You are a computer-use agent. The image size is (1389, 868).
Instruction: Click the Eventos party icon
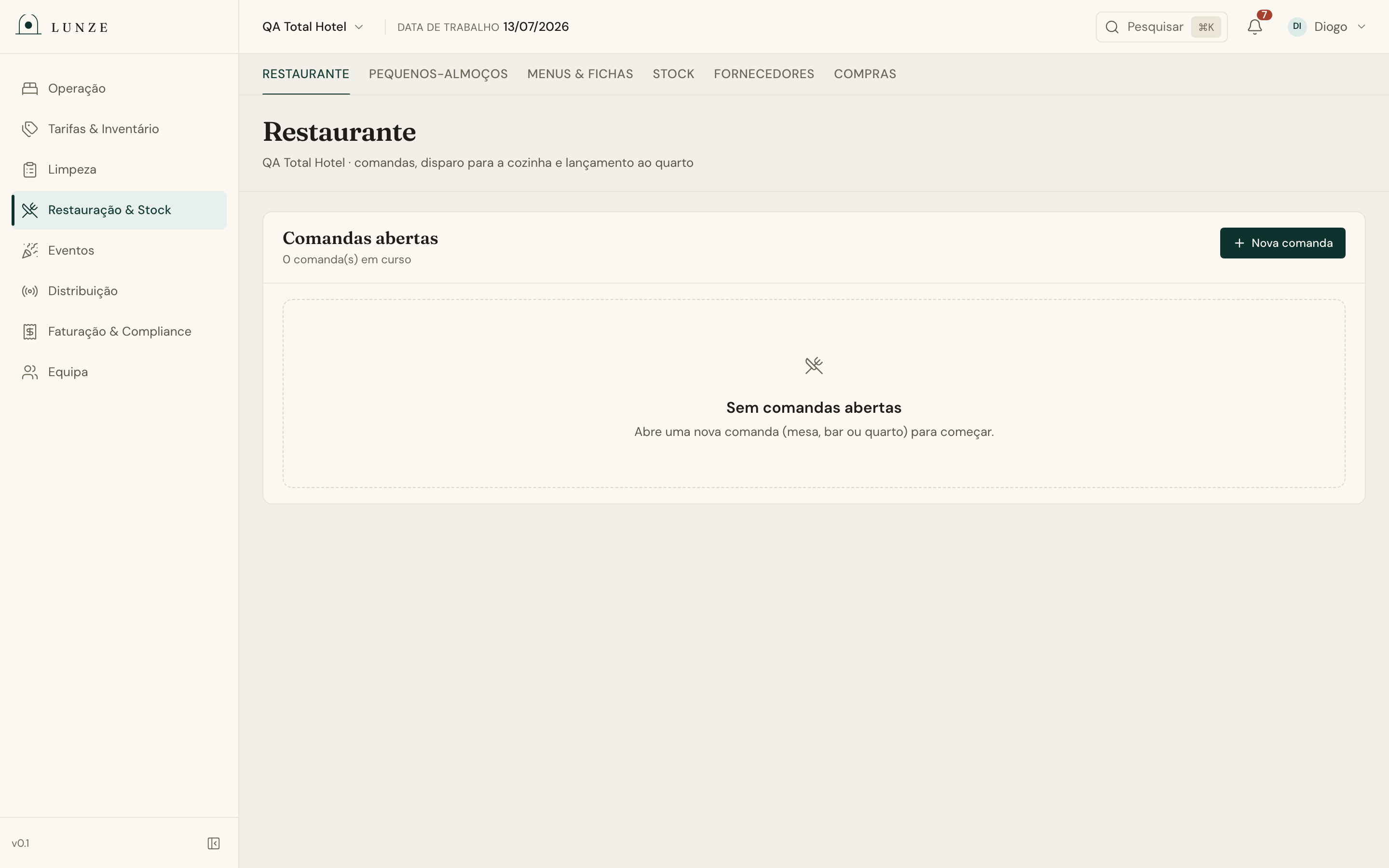click(30, 251)
